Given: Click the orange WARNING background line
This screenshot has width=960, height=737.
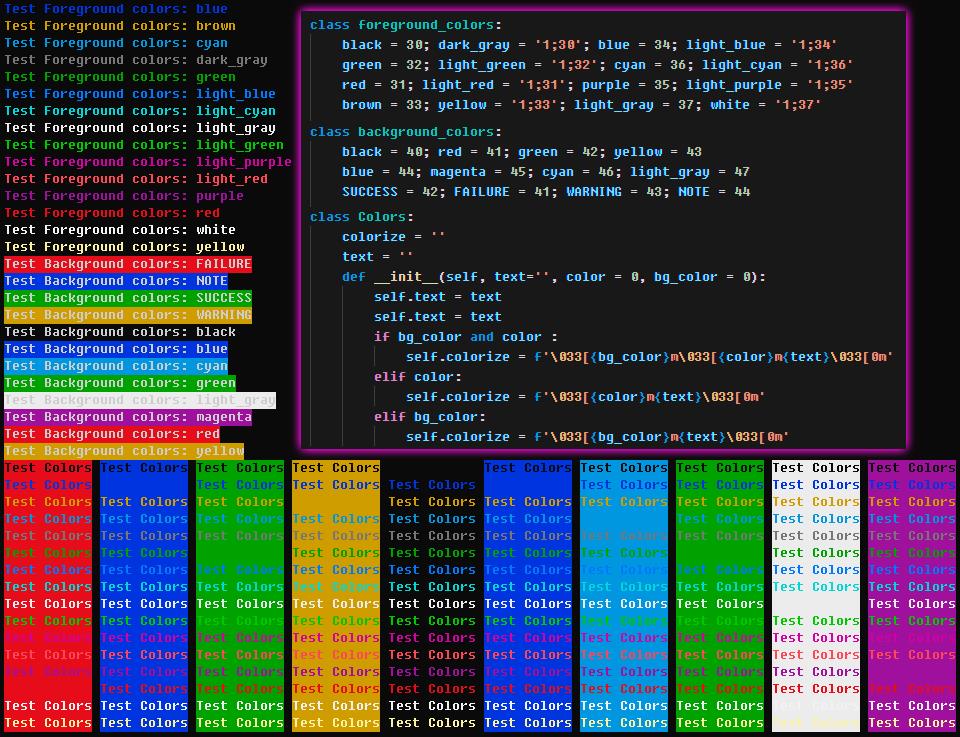Looking at the screenshot, I should (x=128, y=315).
